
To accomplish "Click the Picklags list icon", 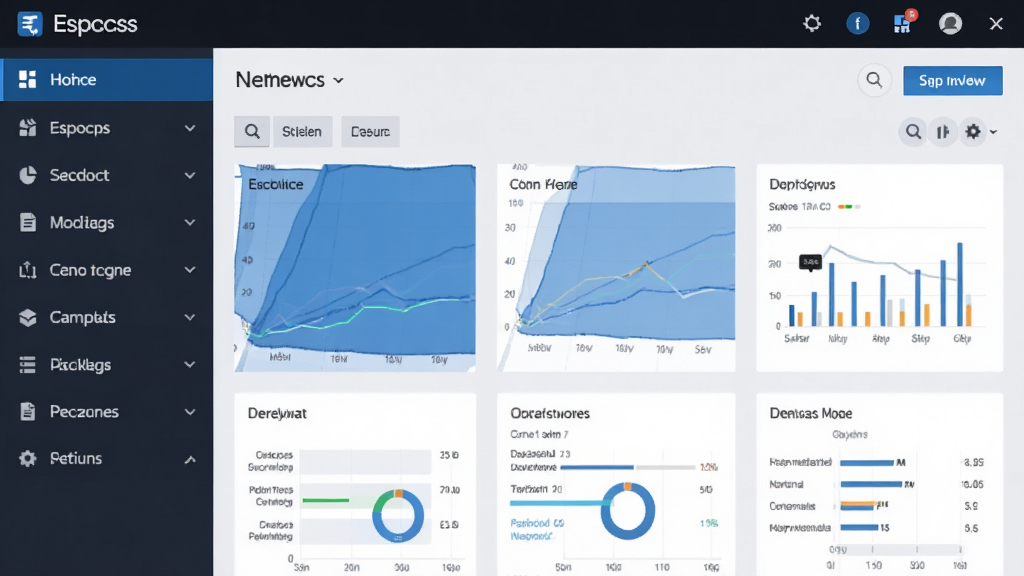I will click(x=27, y=364).
